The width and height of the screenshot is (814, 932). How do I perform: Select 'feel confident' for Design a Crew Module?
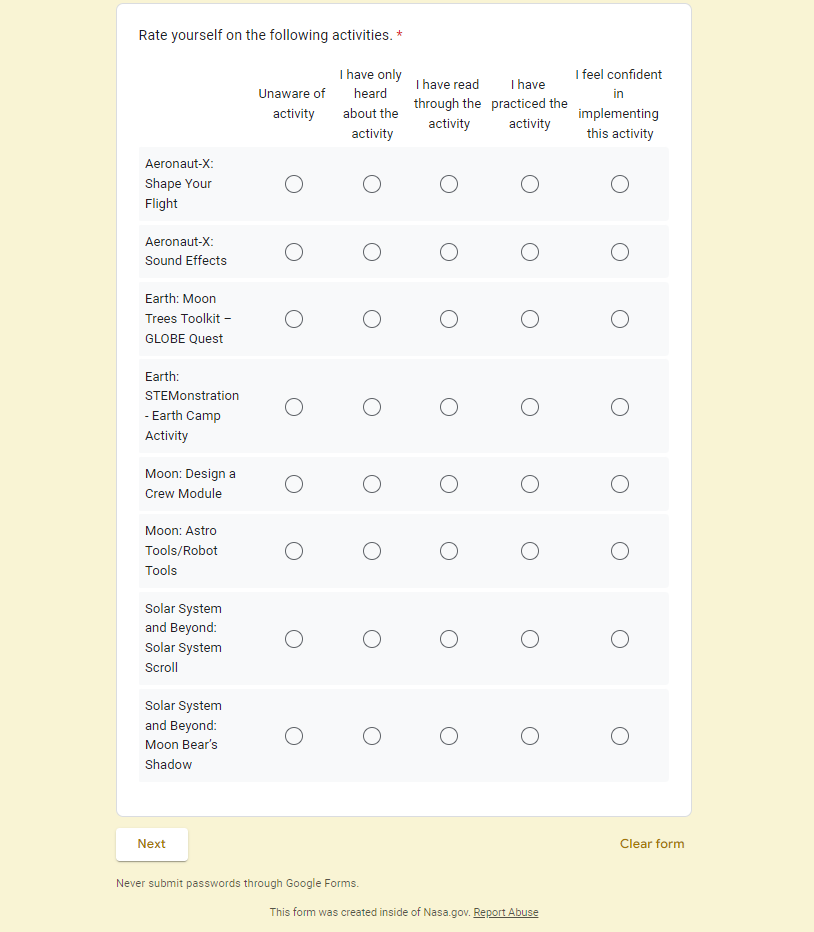click(620, 484)
